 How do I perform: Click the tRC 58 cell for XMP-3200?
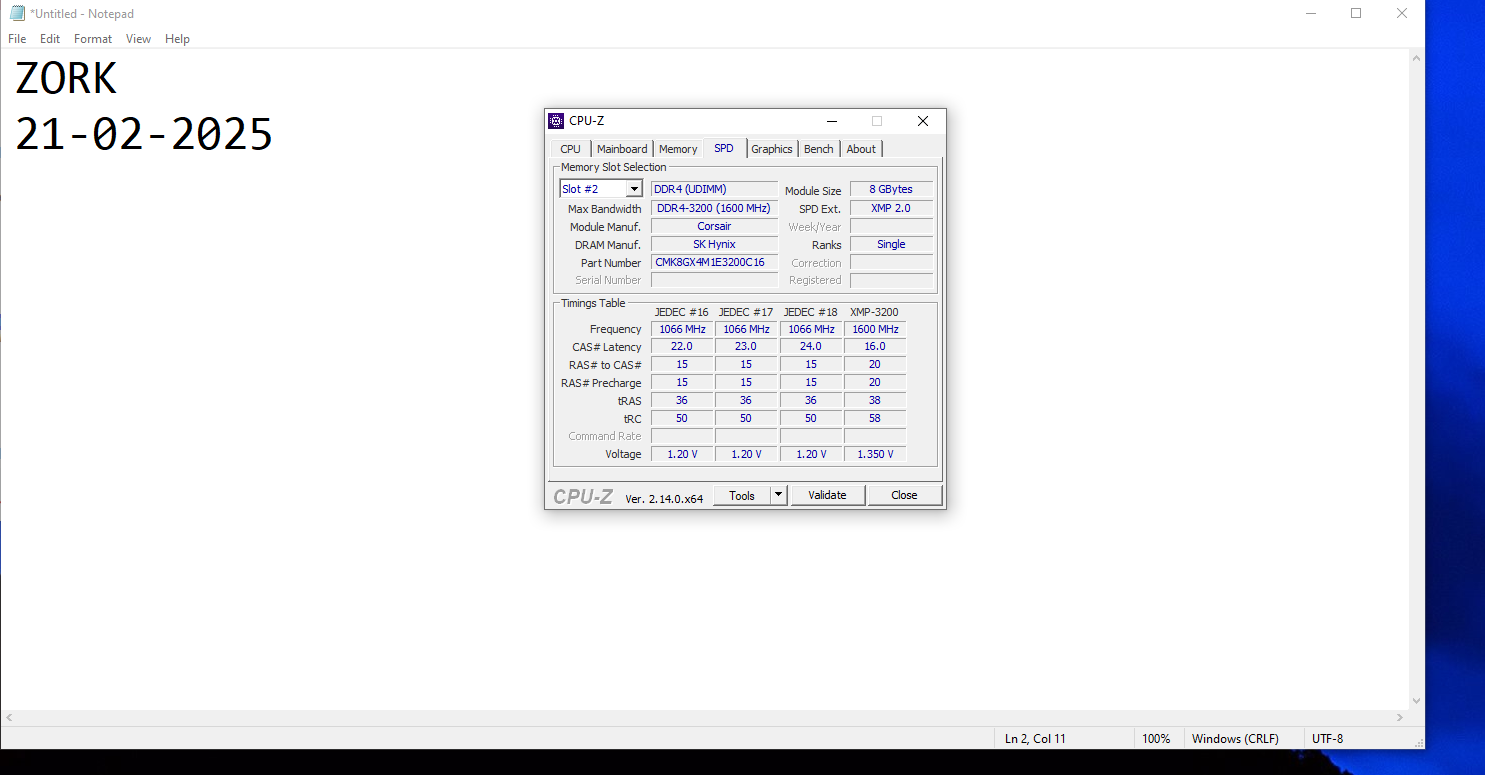click(x=875, y=418)
